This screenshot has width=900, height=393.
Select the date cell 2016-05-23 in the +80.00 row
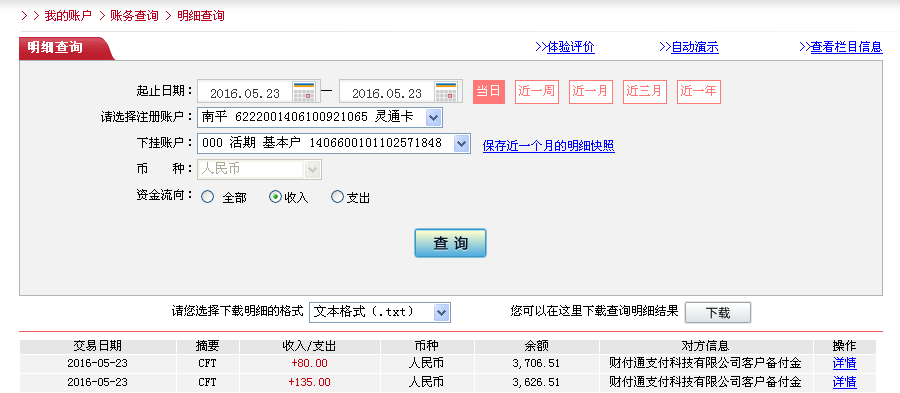[x=98, y=363]
